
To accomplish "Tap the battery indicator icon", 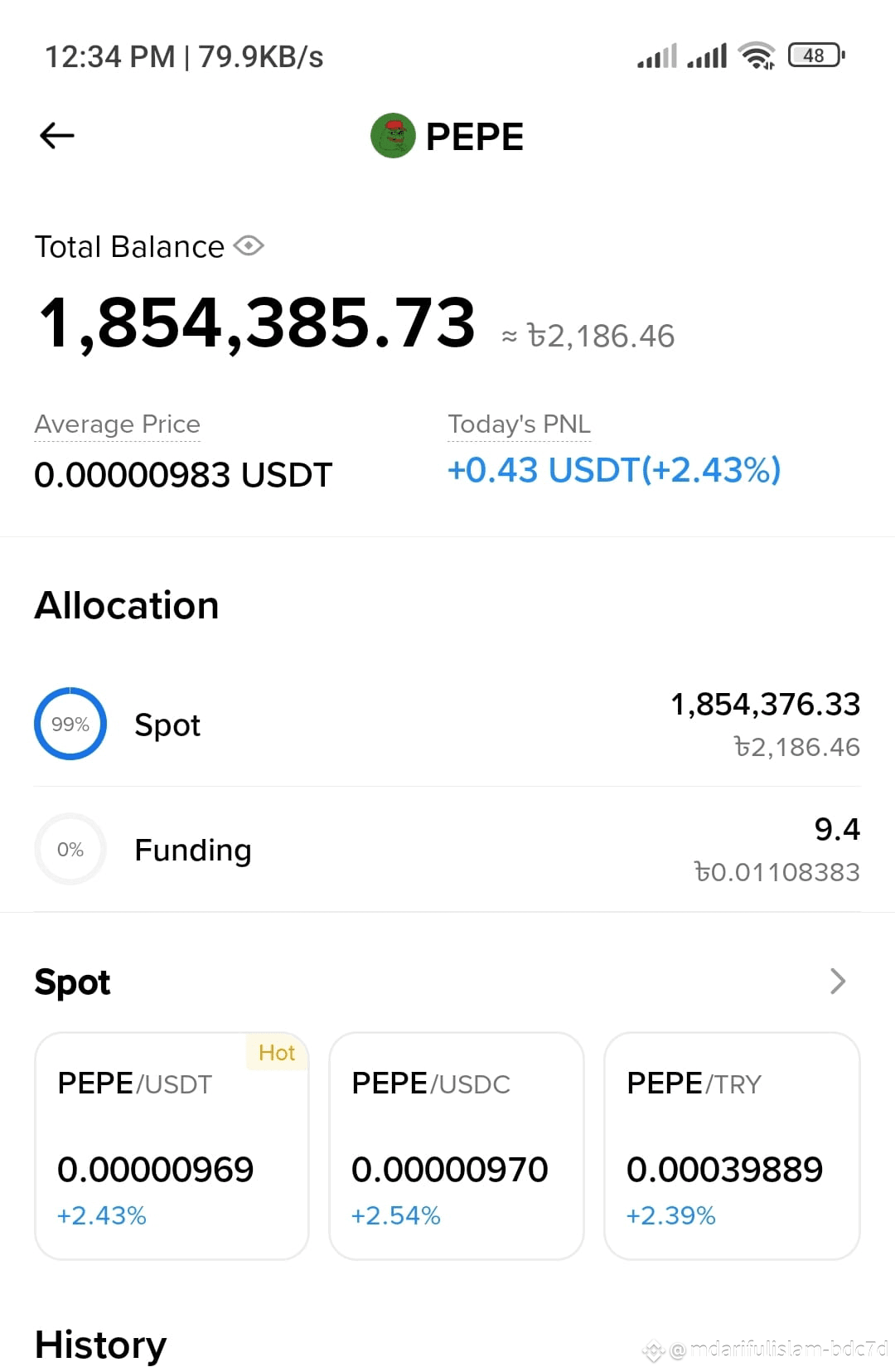I will click(816, 56).
